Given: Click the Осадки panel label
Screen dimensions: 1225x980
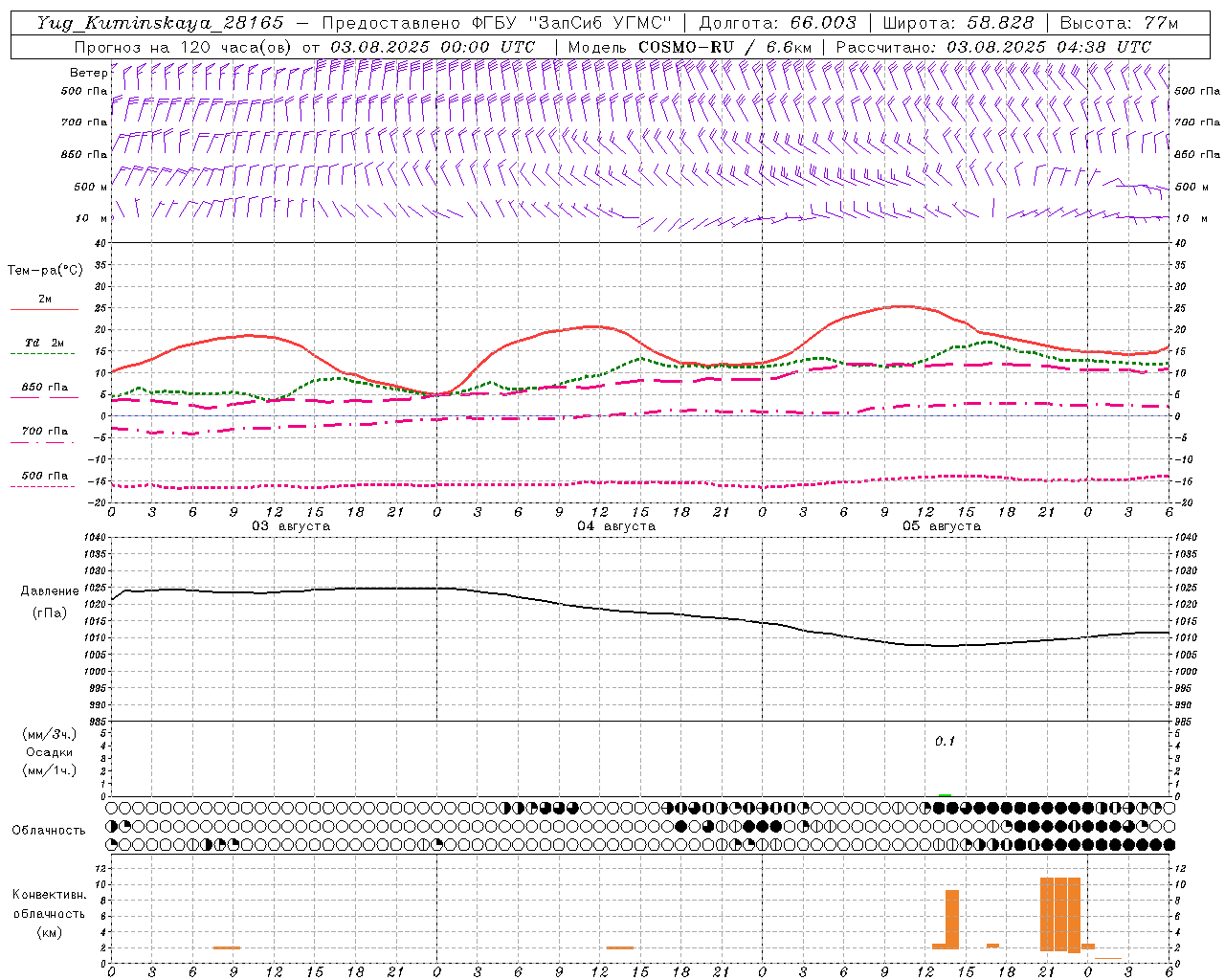Looking at the screenshot, I should click(50, 752).
